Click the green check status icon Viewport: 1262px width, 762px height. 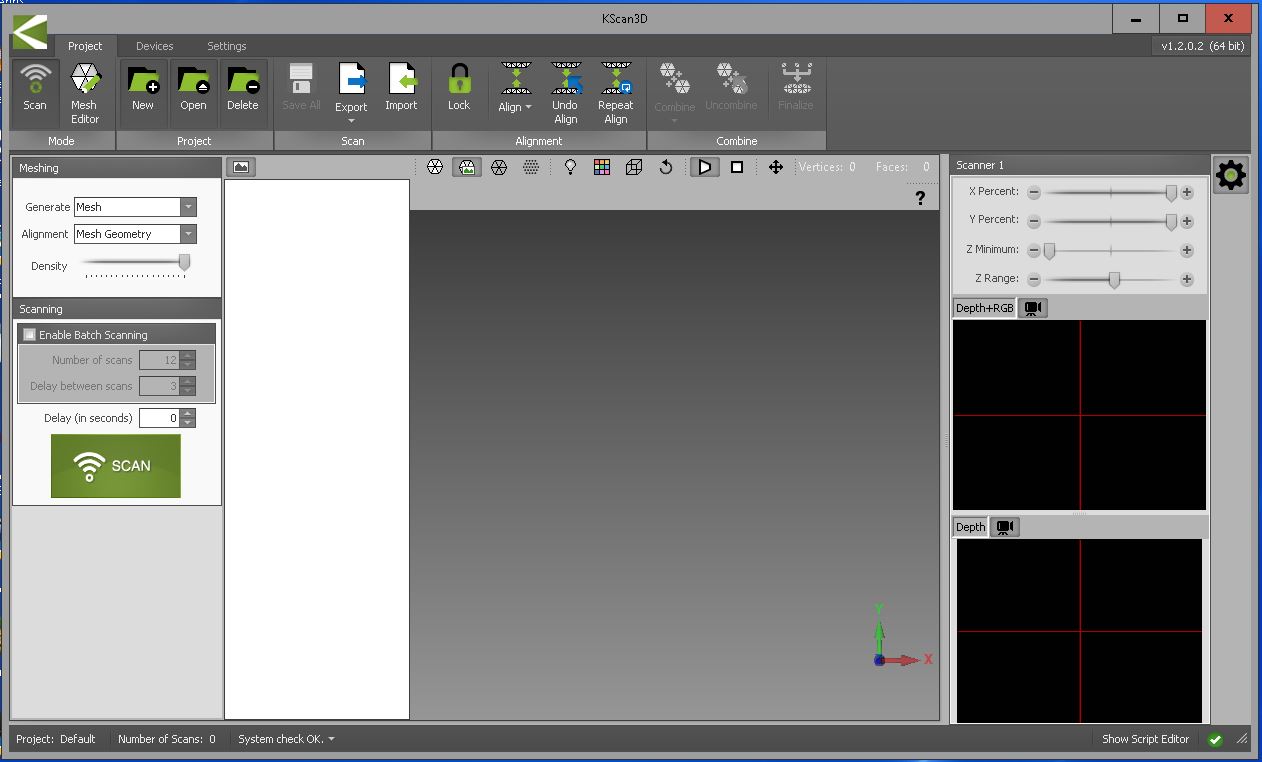[1215, 740]
